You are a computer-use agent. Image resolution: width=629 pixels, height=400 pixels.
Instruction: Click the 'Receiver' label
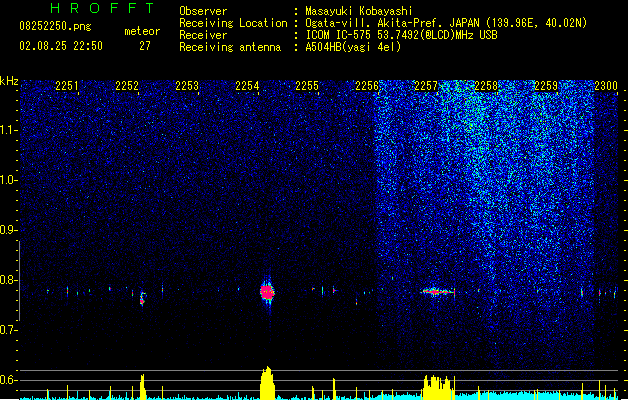pos(203,35)
